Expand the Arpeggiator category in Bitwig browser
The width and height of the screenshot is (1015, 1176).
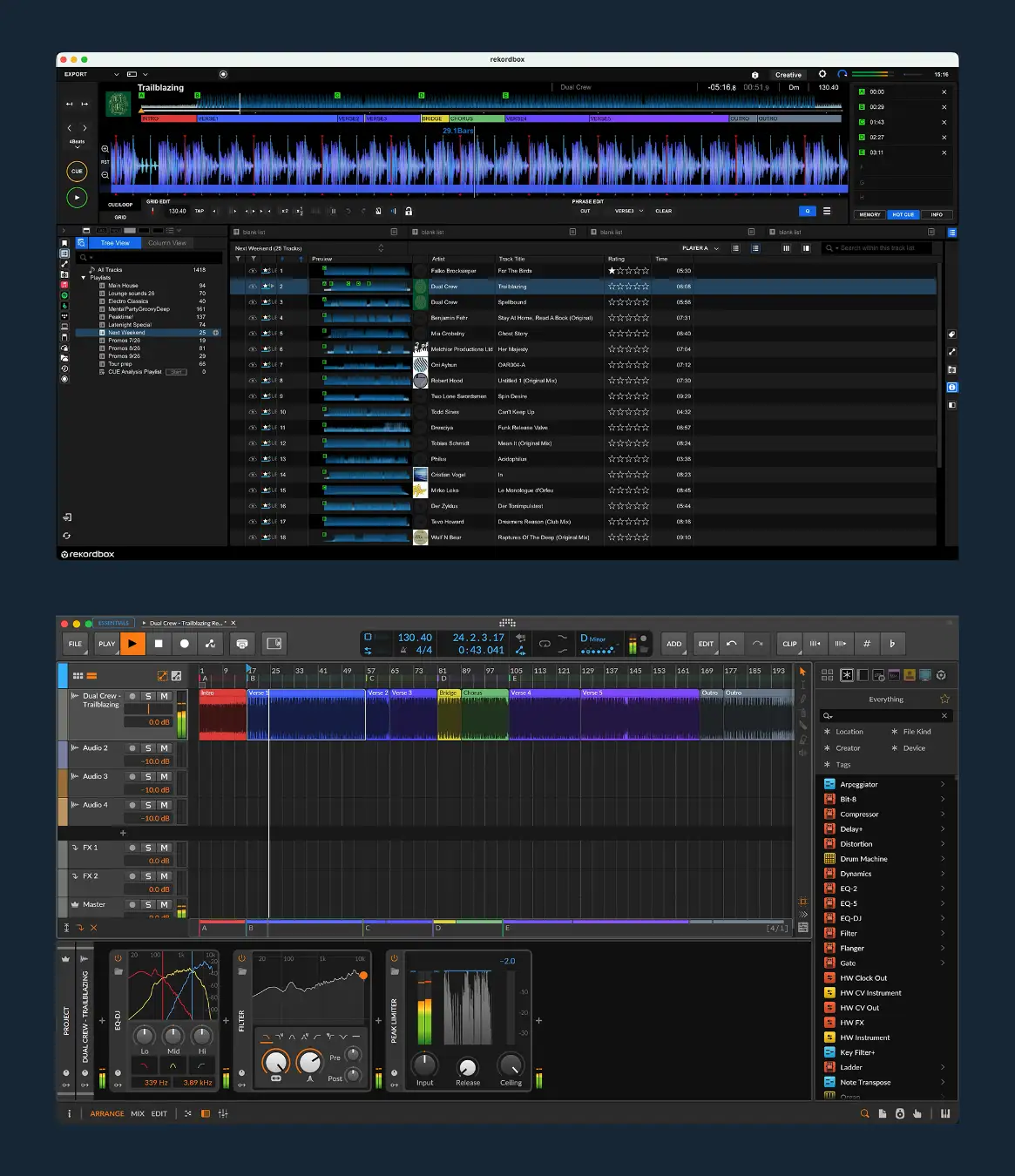click(943, 784)
